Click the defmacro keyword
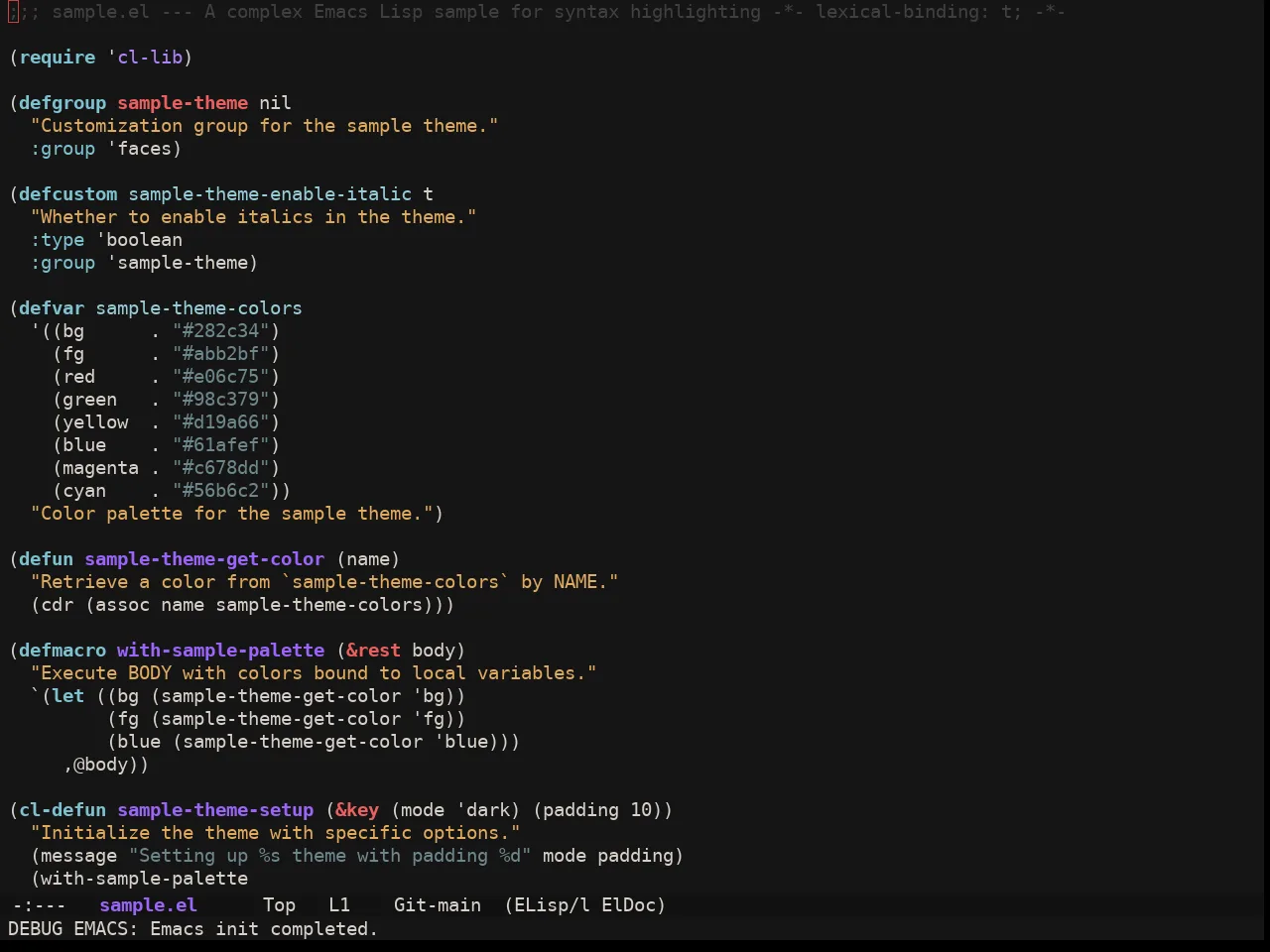 pos(63,651)
